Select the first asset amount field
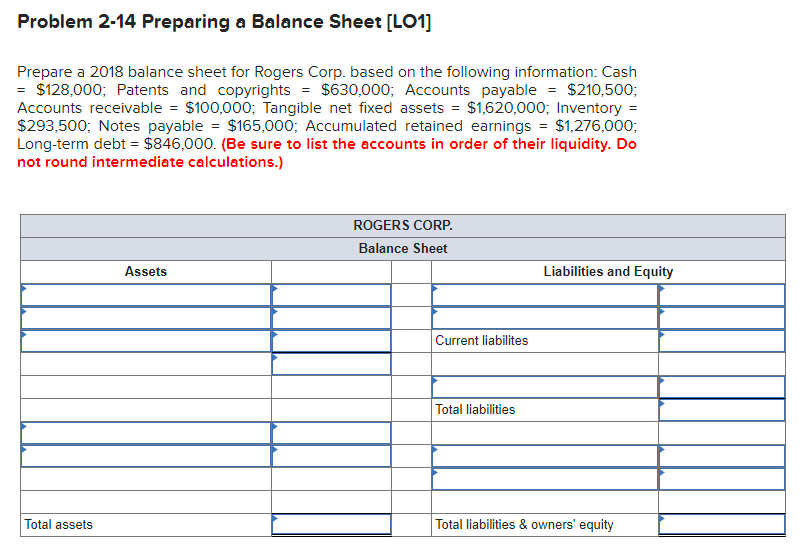Viewport: 809px width, 559px height. coord(331,295)
